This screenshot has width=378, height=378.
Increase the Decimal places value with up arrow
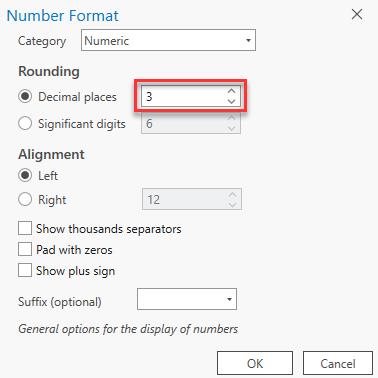(231, 91)
